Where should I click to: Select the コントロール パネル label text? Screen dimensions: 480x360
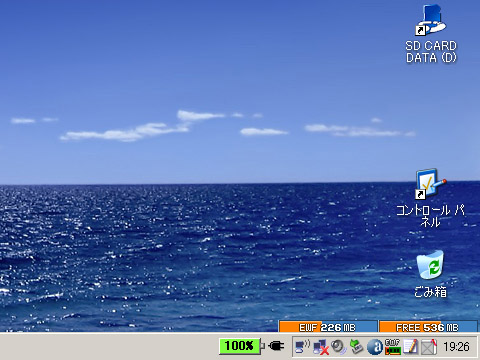coord(430,216)
